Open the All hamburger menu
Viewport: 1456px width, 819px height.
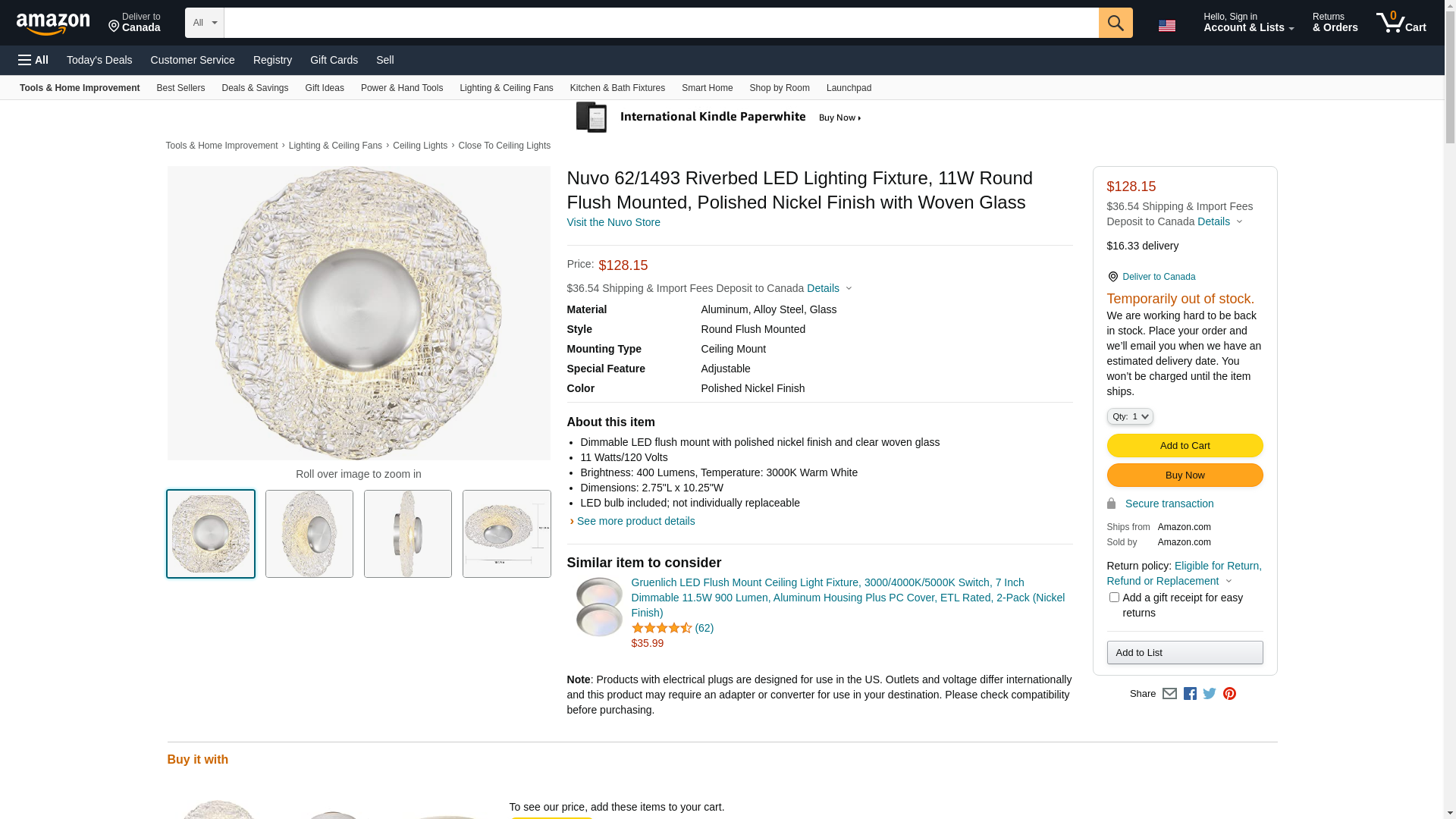(x=33, y=60)
